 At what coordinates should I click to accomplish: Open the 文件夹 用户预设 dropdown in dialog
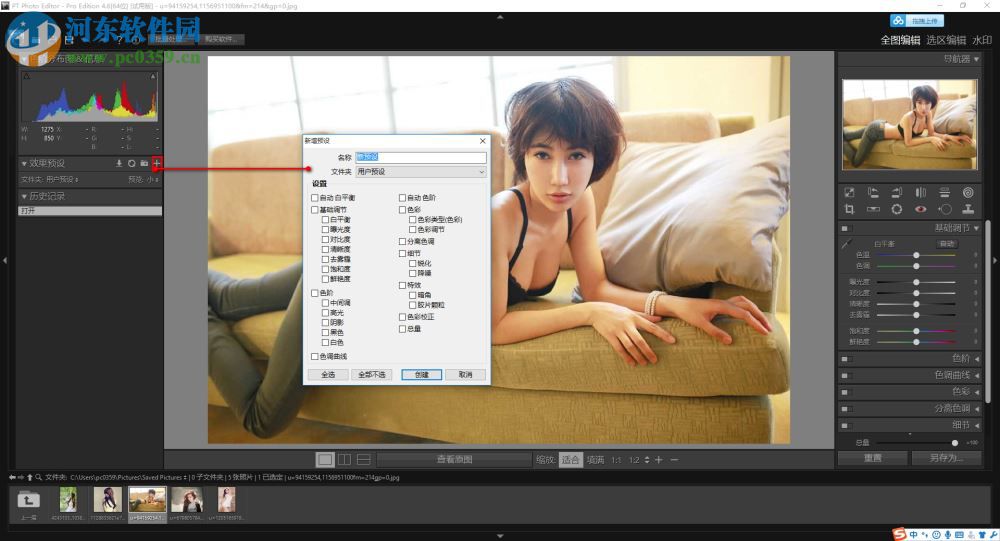tap(421, 172)
